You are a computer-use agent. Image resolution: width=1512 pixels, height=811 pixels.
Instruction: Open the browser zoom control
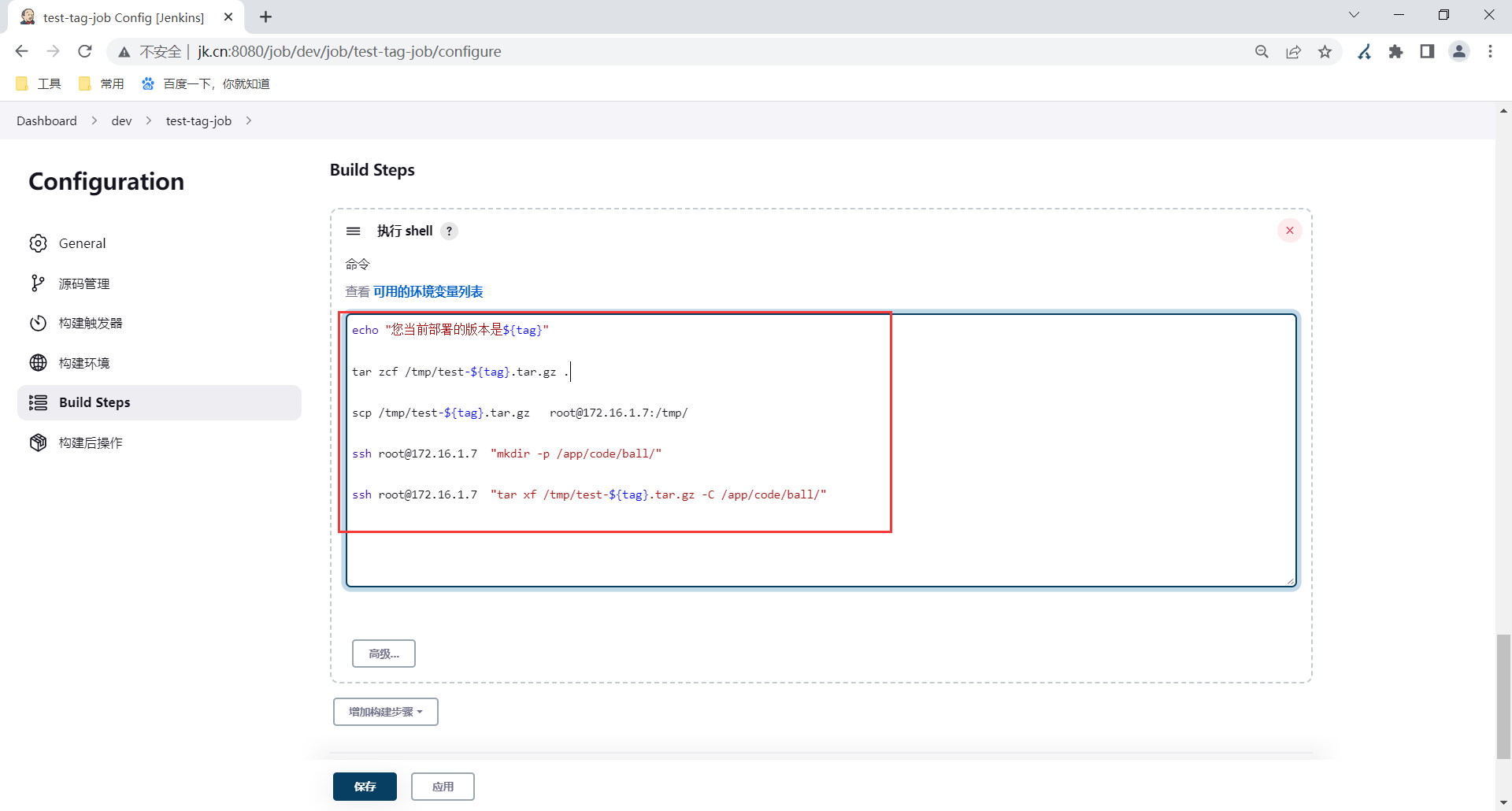point(1262,51)
